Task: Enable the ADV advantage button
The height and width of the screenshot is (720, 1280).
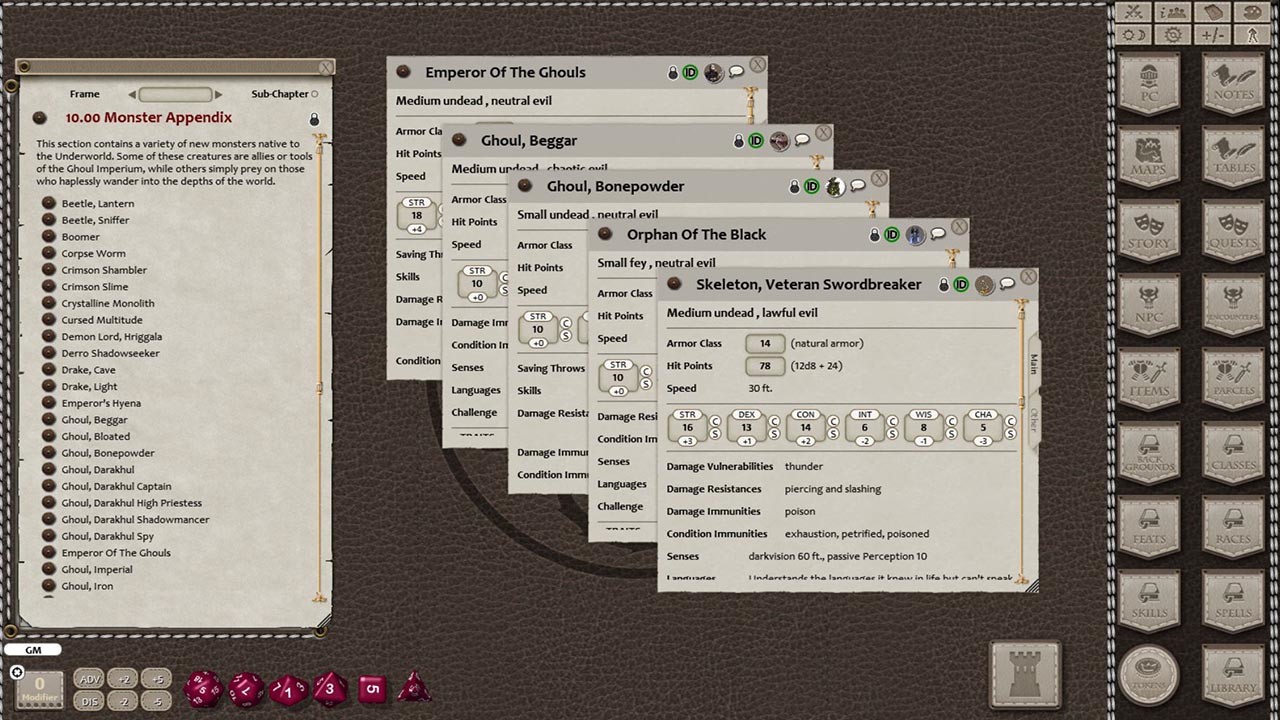Action: [88, 678]
